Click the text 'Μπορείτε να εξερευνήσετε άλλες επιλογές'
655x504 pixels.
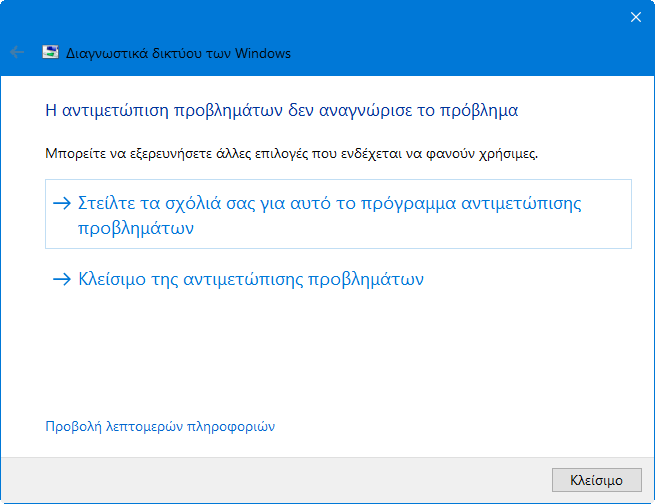click(170, 155)
